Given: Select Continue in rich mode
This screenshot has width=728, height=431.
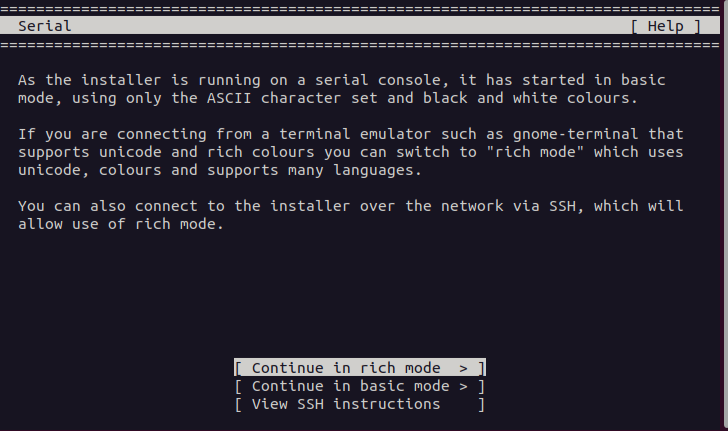Looking at the screenshot, I should point(360,368).
